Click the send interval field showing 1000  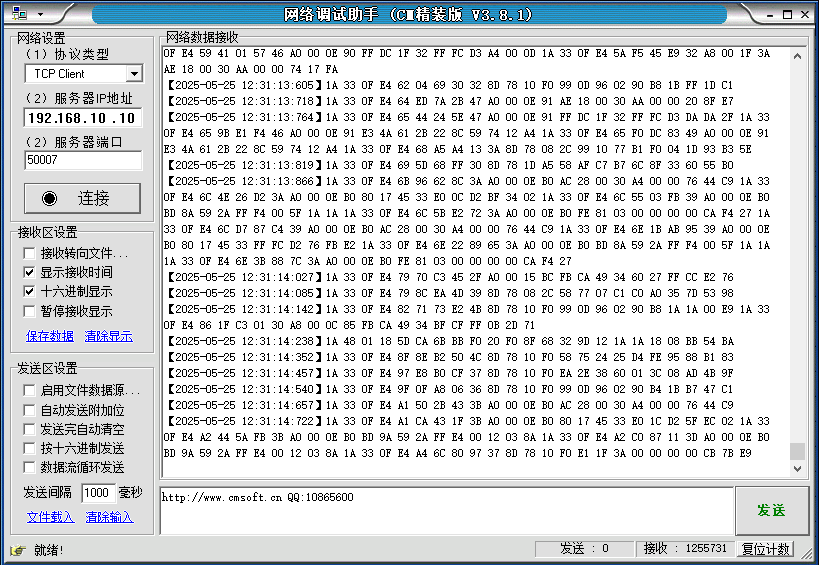point(98,492)
